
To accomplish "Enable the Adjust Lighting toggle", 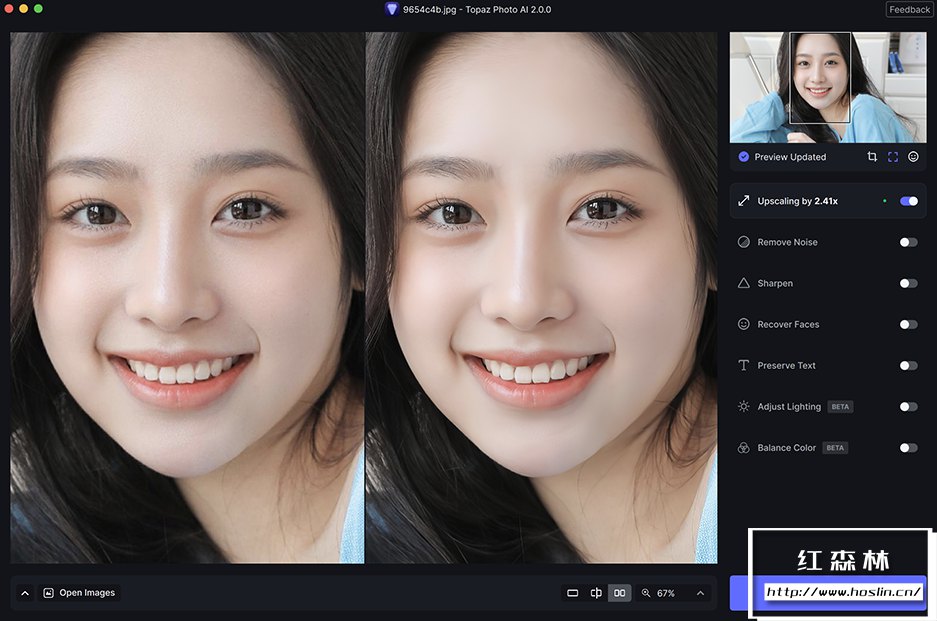I will click(909, 406).
